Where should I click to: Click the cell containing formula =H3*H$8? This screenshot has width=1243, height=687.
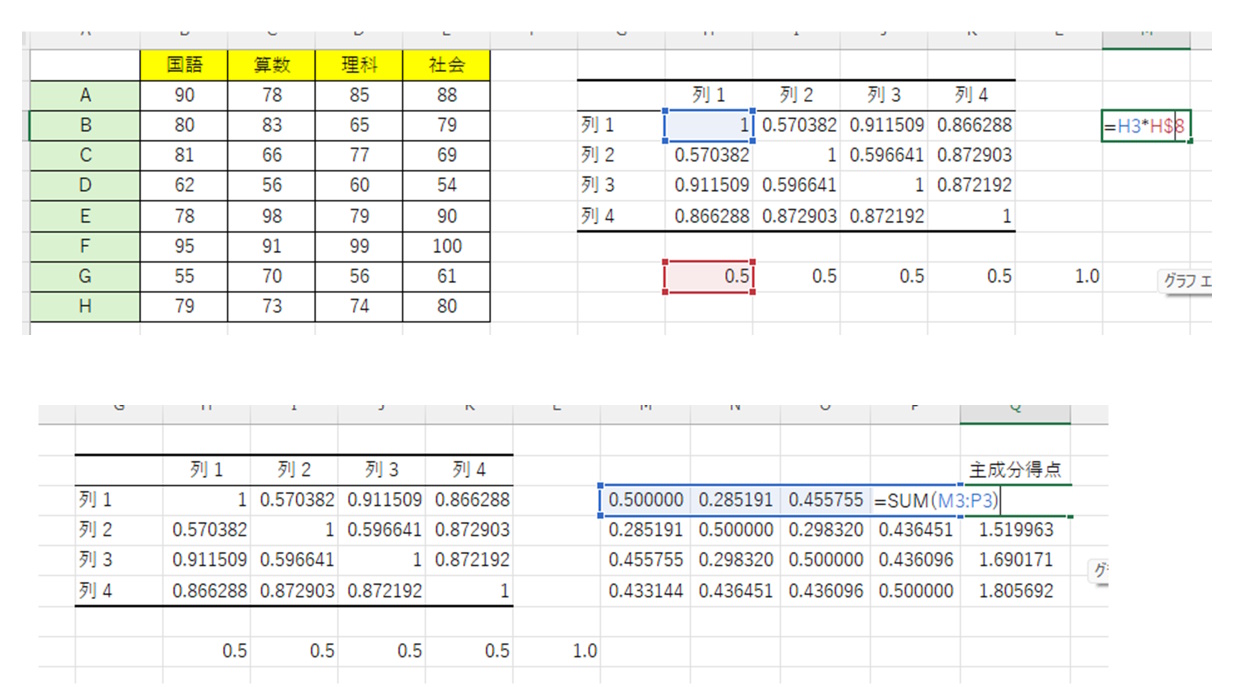click(1146, 127)
